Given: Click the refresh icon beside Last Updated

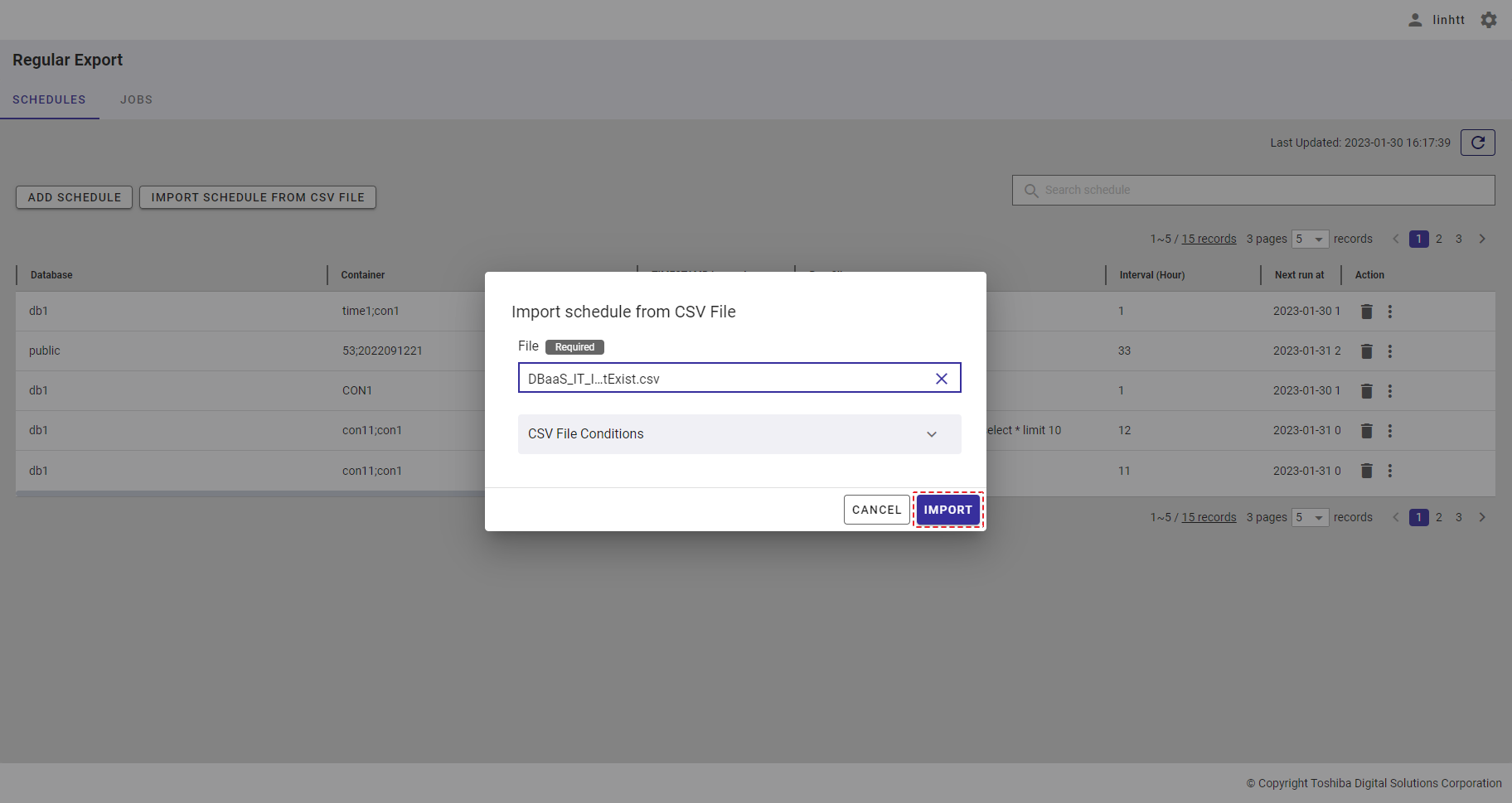Looking at the screenshot, I should point(1477,143).
